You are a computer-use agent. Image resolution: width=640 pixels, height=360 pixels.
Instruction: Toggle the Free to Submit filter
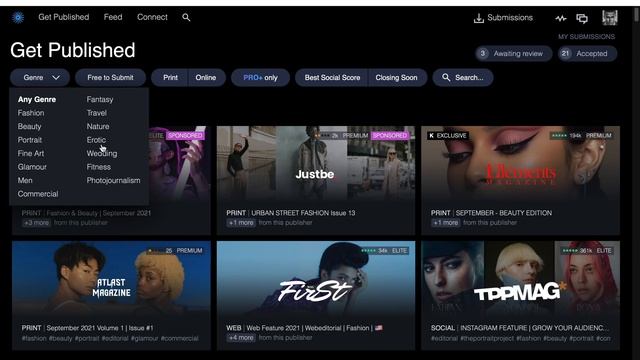tap(110, 78)
